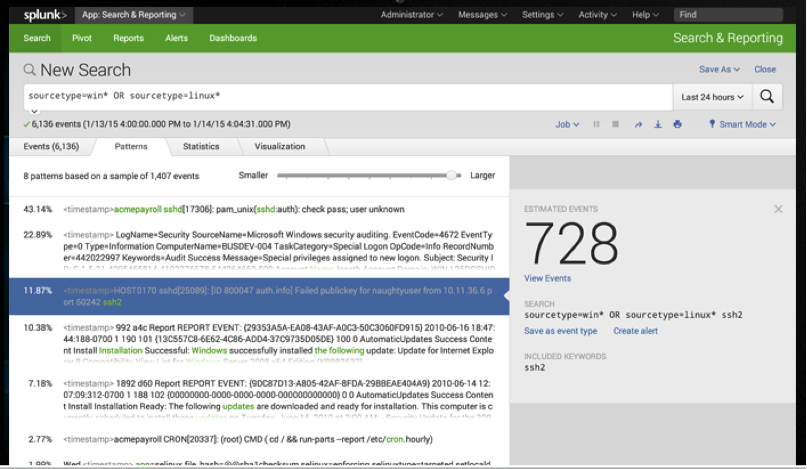Open Alerts navigation item
Viewport: 807px width, 469px height.
(x=177, y=38)
